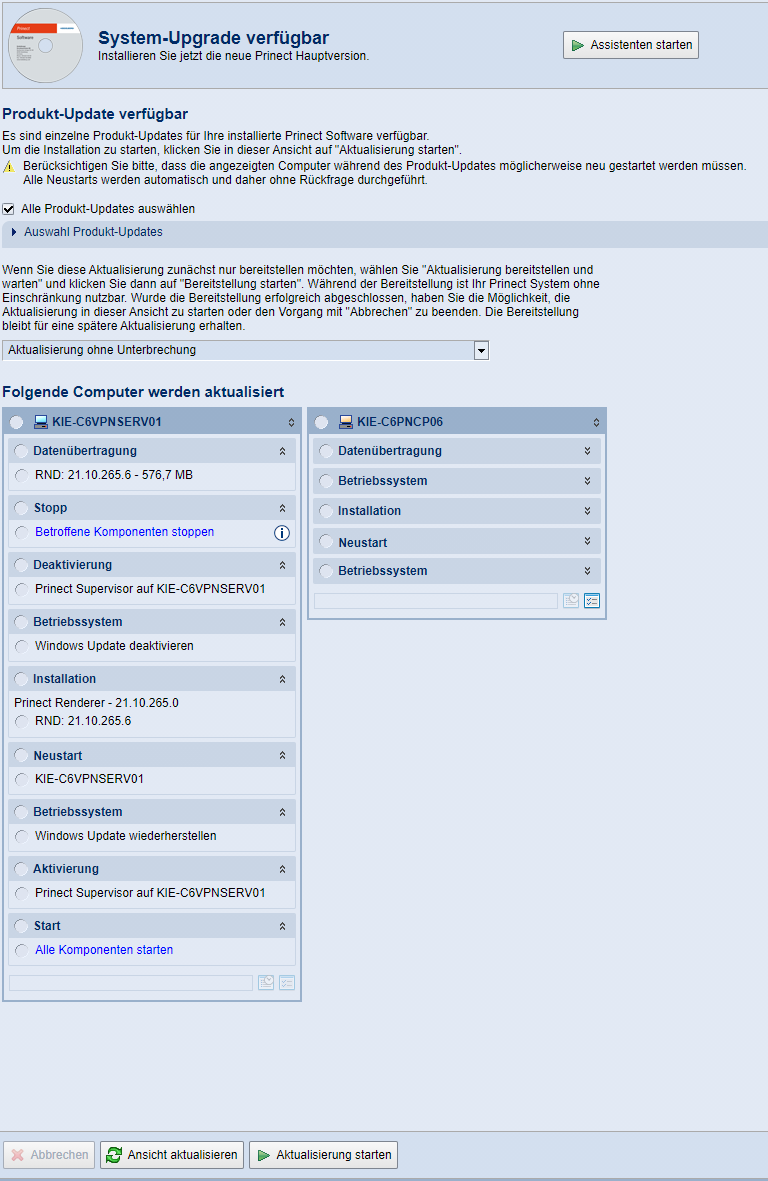Click System-Upgrade verfügbar heading
The image size is (768, 1181).
[x=213, y=38]
